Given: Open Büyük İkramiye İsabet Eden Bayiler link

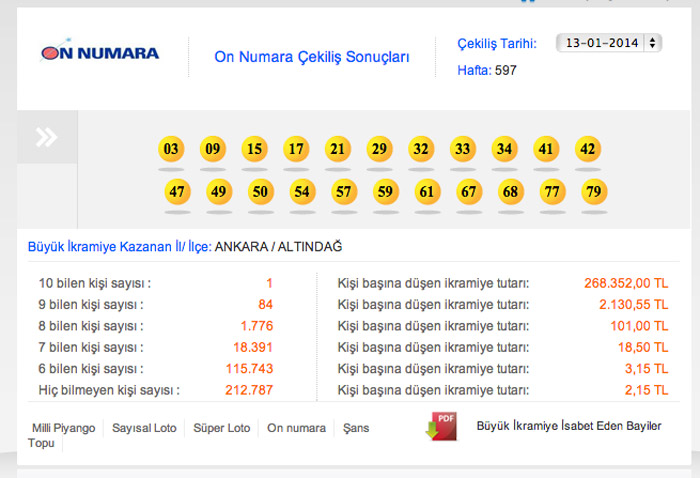Looking at the screenshot, I should coord(569,426).
